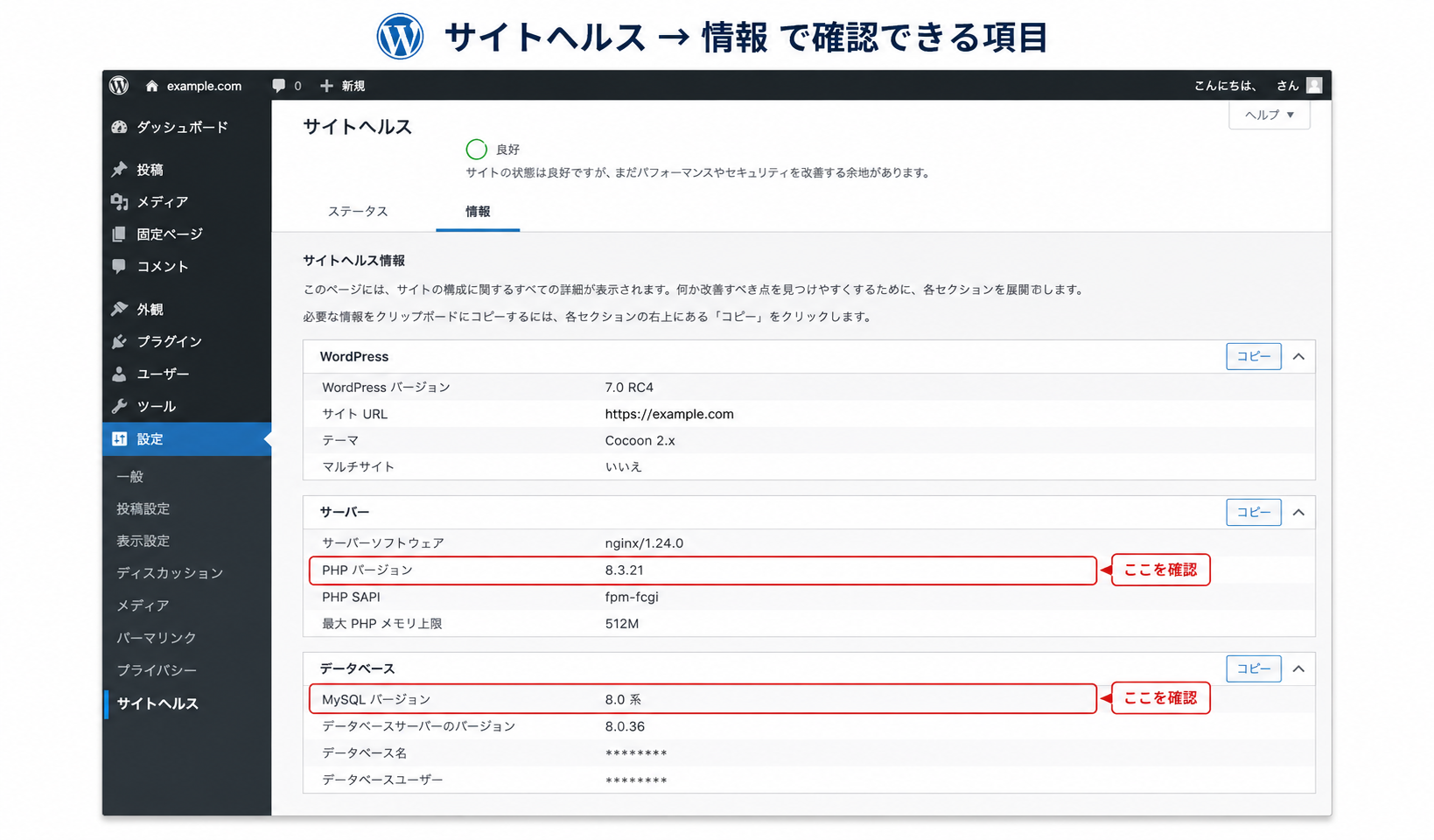Open 固定ページ menu item
The height and width of the screenshot is (840, 1434).
(x=186, y=234)
